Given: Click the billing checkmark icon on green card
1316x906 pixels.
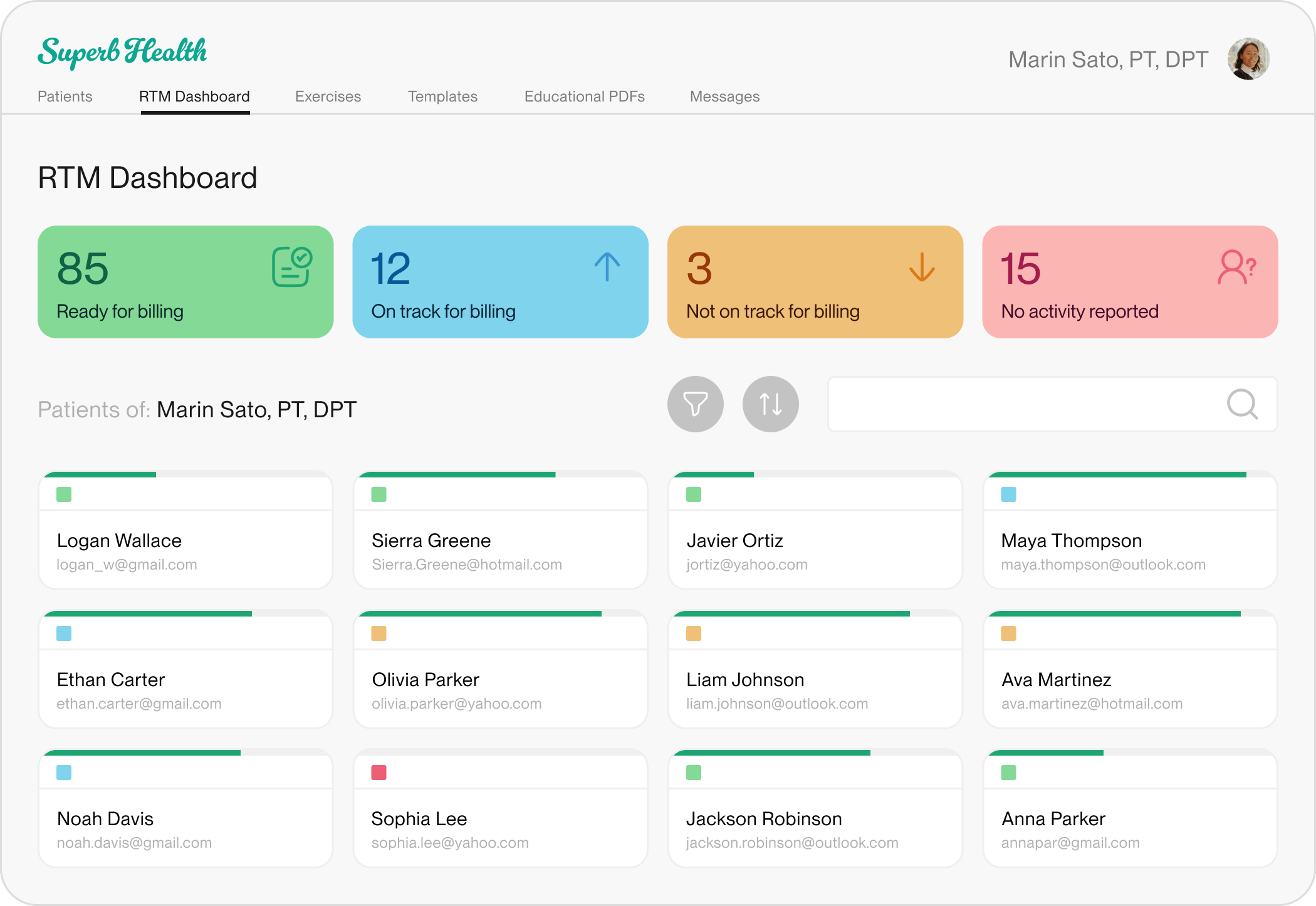Looking at the screenshot, I should [292, 267].
